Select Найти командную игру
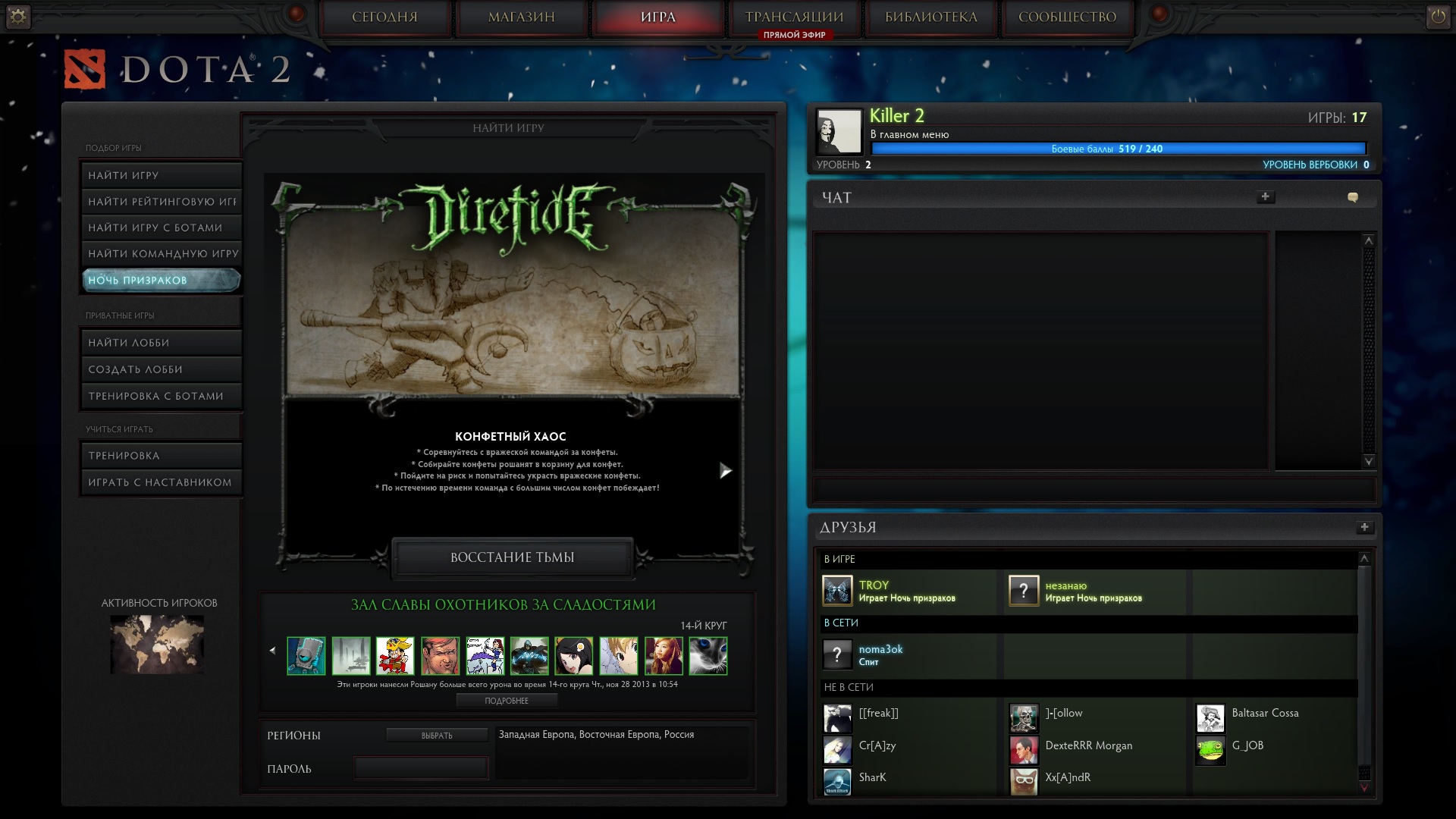The height and width of the screenshot is (819, 1456). click(161, 254)
